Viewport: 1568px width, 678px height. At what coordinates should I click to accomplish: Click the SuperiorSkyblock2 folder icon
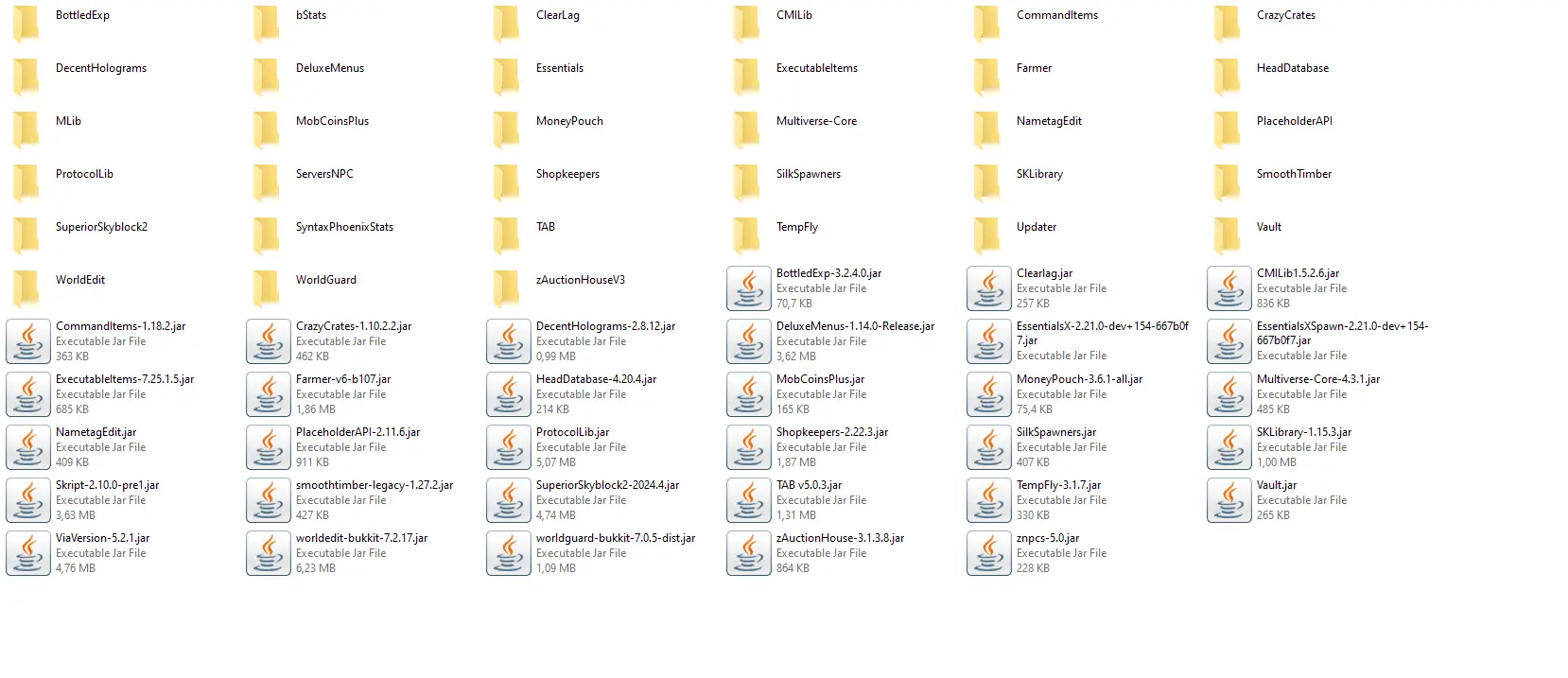pos(27,235)
